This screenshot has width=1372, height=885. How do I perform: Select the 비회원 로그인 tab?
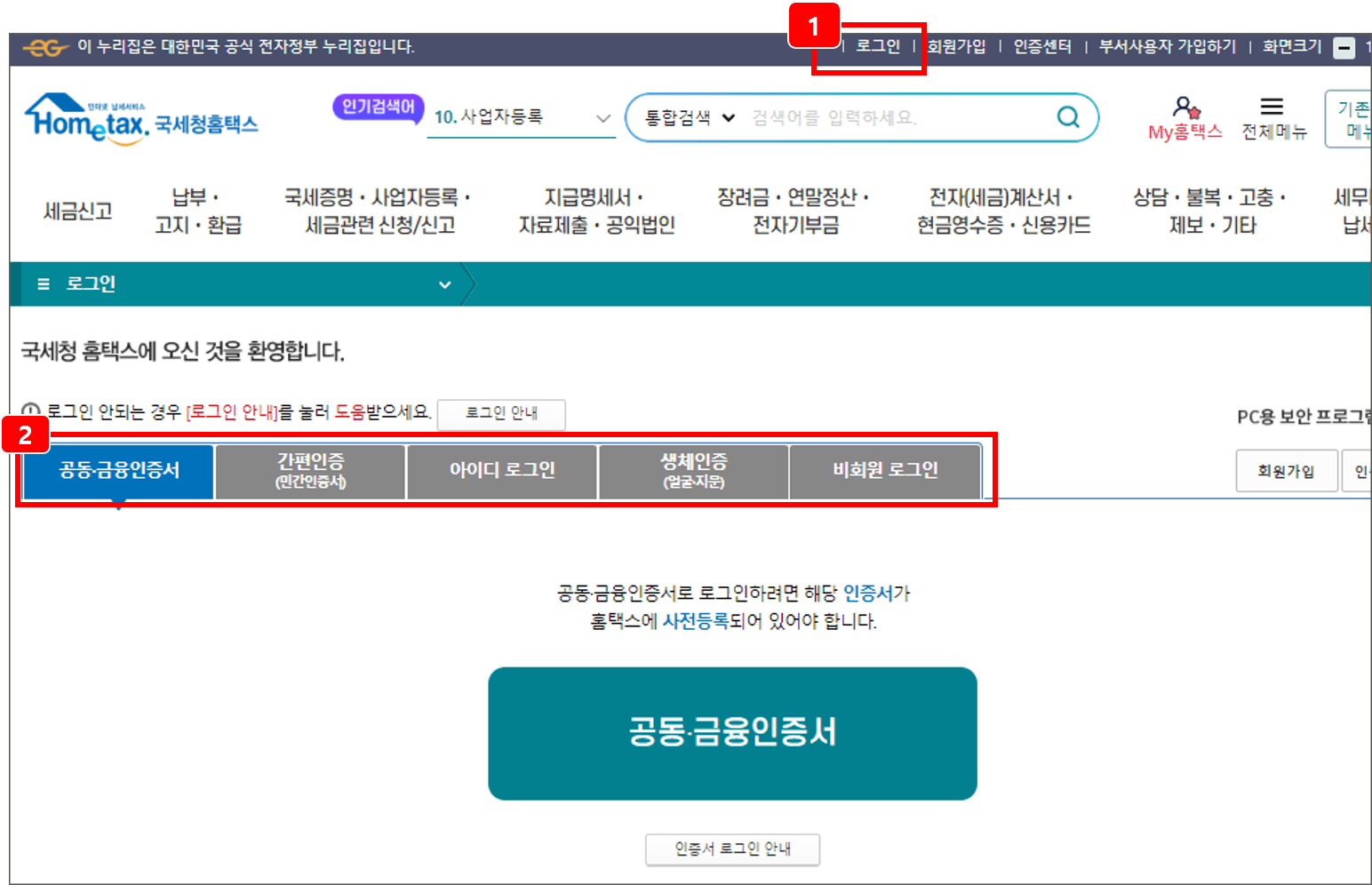pyautogui.click(x=884, y=470)
